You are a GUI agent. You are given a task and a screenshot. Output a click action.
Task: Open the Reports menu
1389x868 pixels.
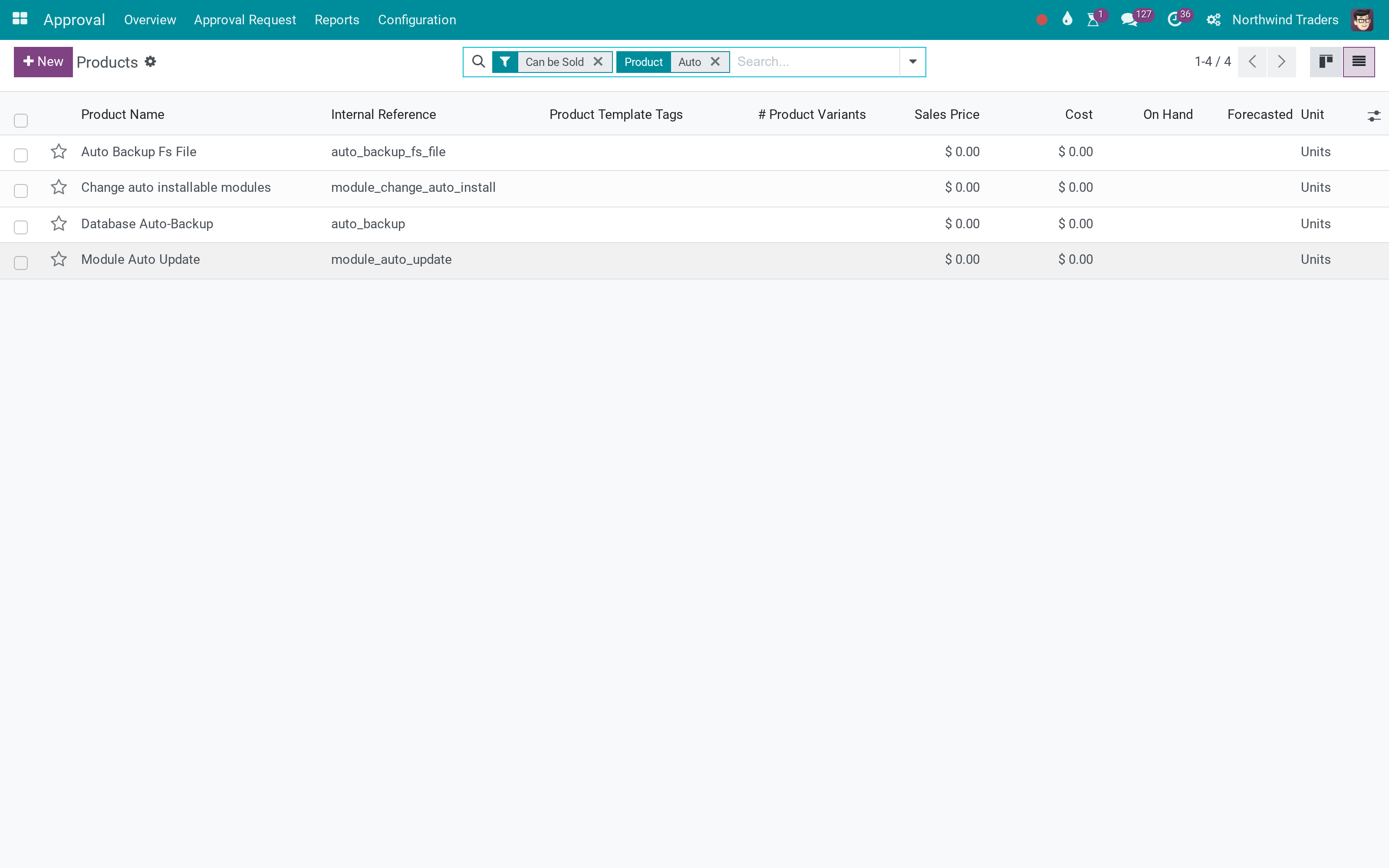[x=337, y=20]
